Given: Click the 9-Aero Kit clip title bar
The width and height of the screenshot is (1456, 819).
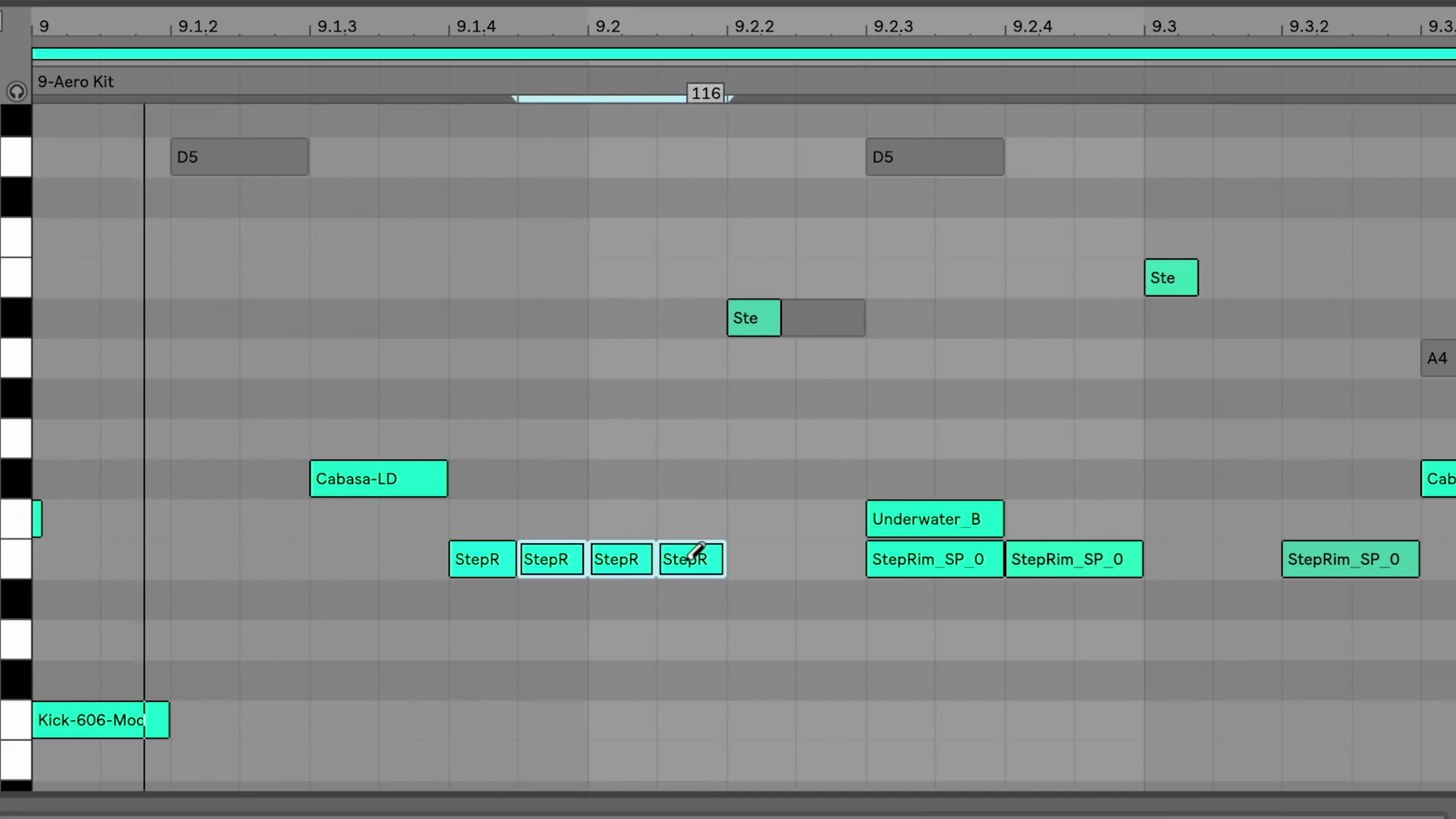Looking at the screenshot, I should pos(744,81).
